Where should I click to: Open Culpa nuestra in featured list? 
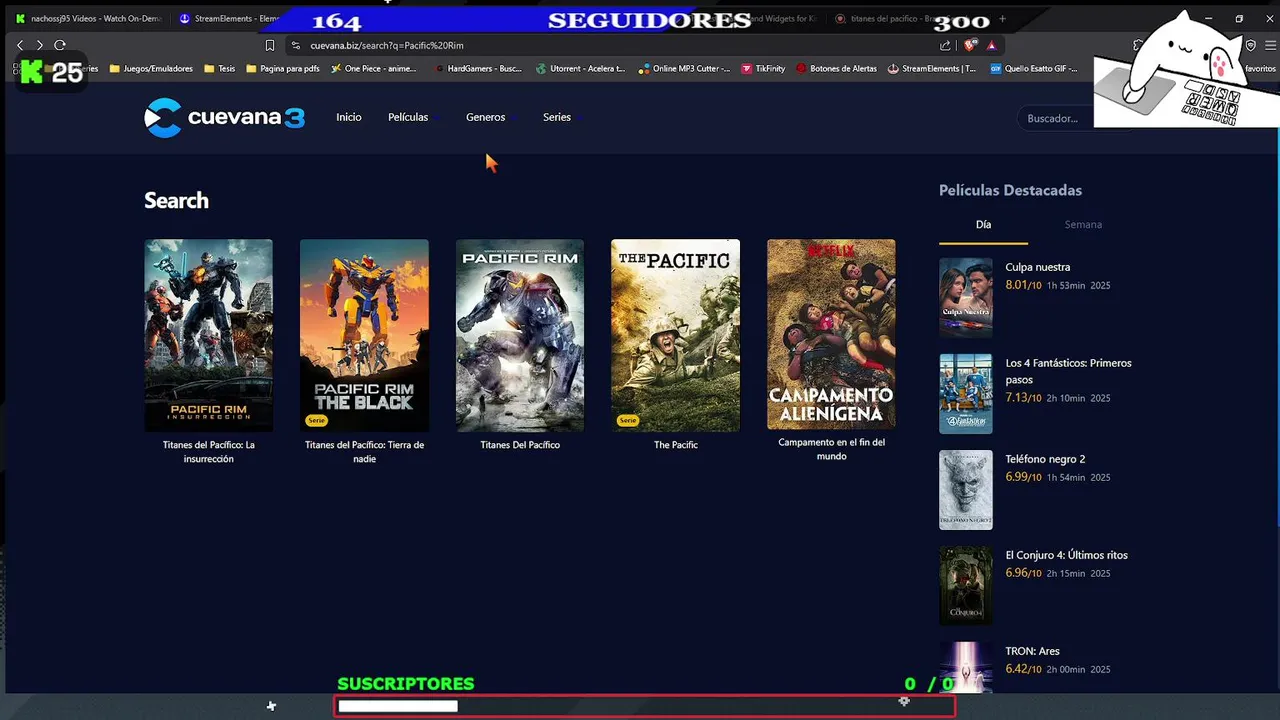click(1038, 267)
